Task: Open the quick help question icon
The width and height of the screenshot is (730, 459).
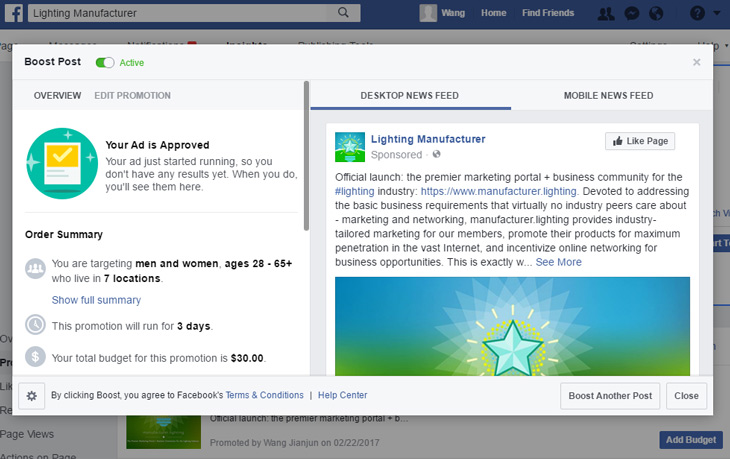Action: click(697, 13)
